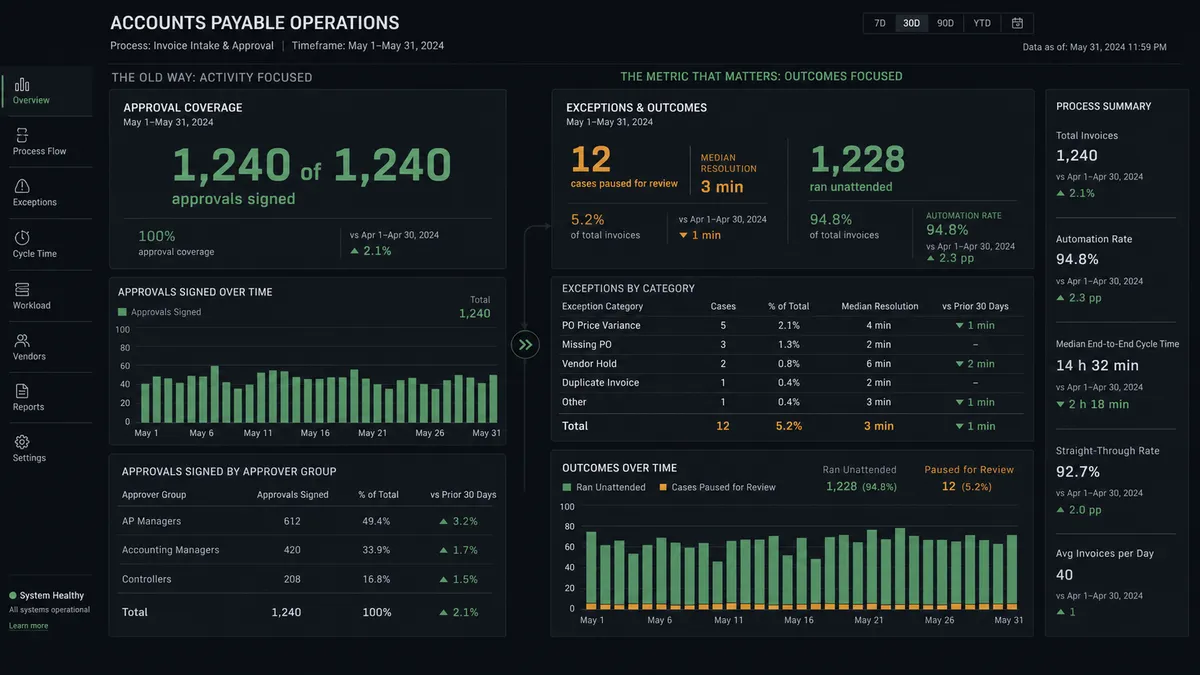Select the 30D time range
Image resolution: width=1200 pixels, height=675 pixels.
click(x=912, y=23)
